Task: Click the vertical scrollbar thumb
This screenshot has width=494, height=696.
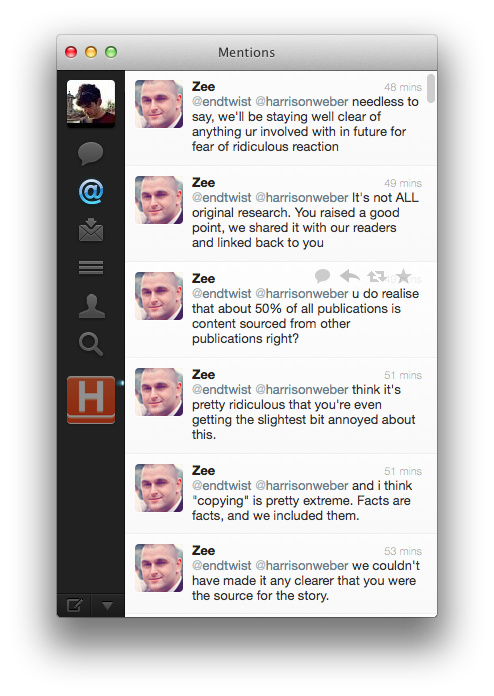Action: pos(431,88)
